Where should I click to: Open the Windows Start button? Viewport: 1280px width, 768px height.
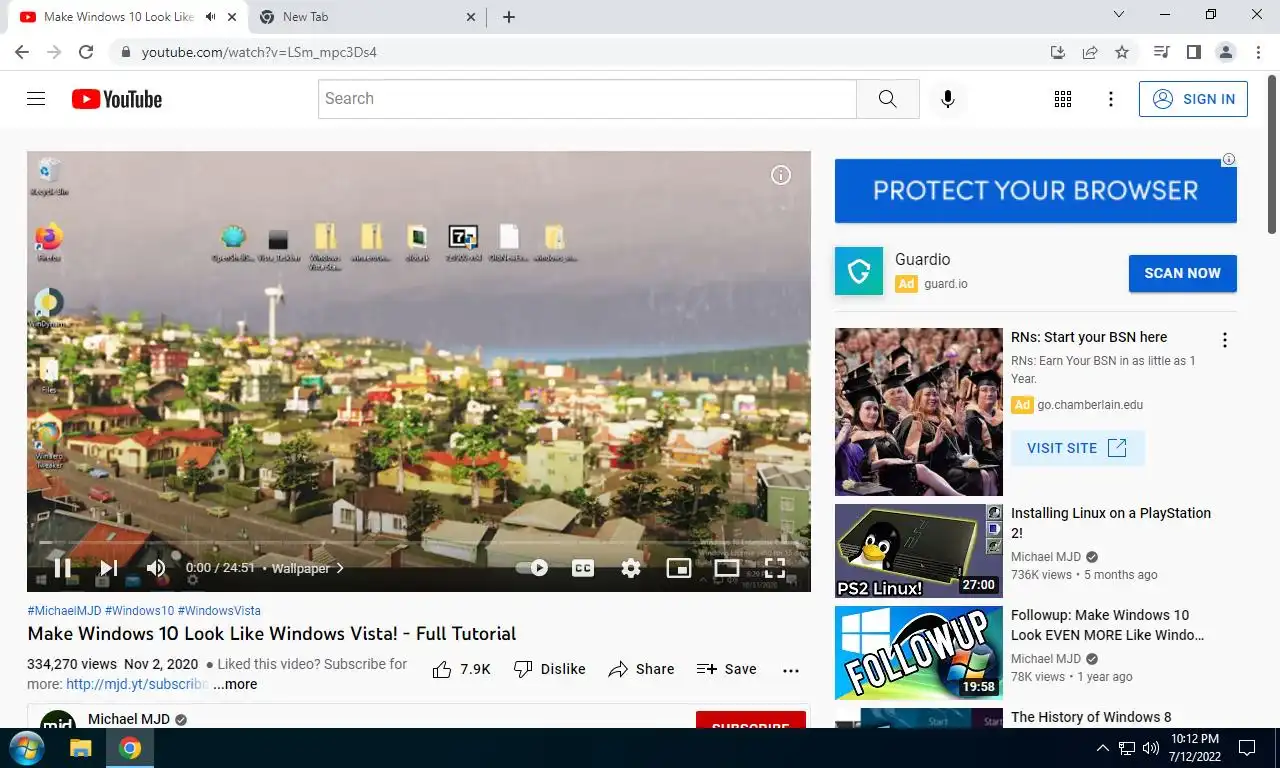pos(25,748)
